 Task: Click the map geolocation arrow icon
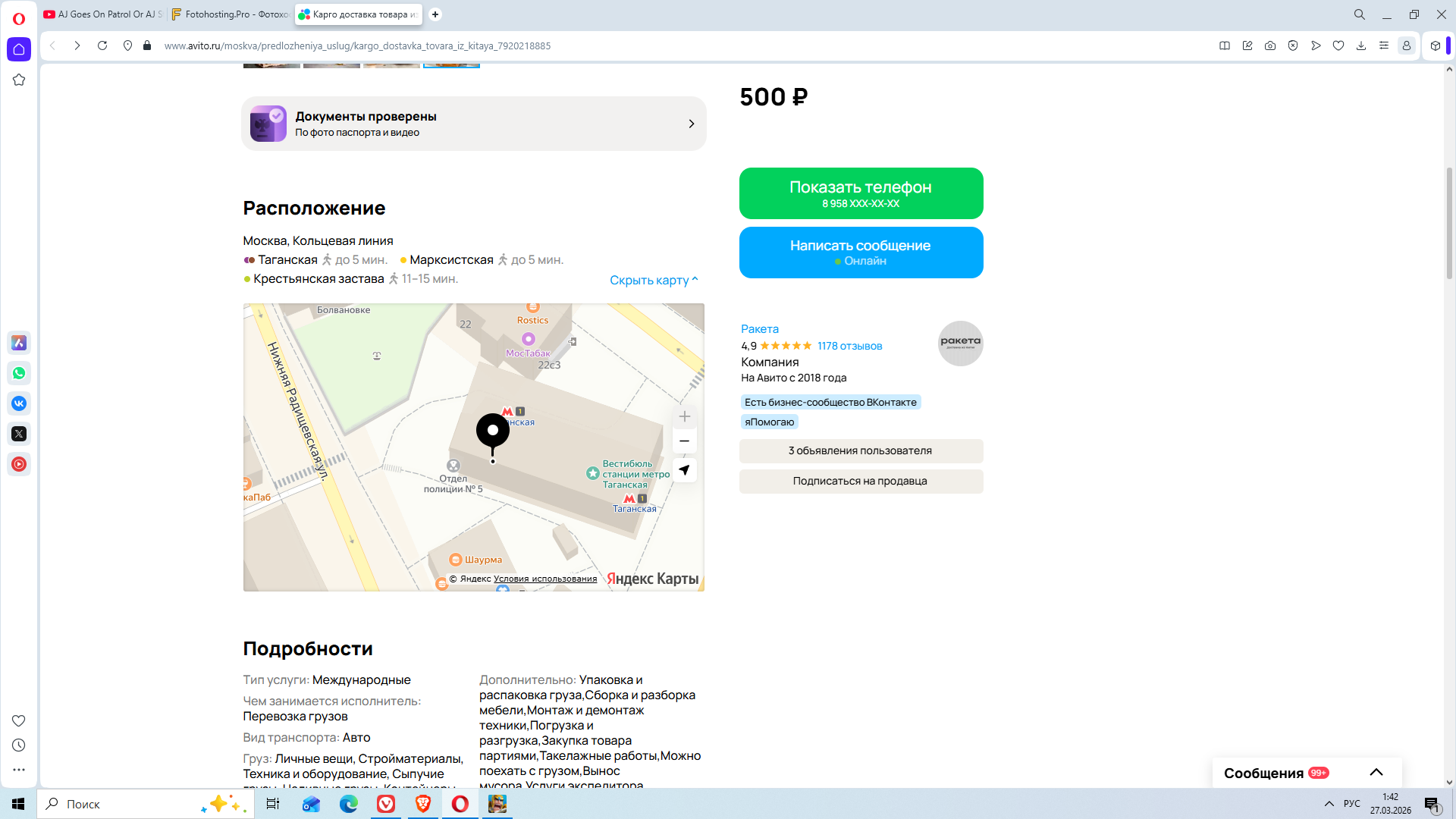coord(684,470)
